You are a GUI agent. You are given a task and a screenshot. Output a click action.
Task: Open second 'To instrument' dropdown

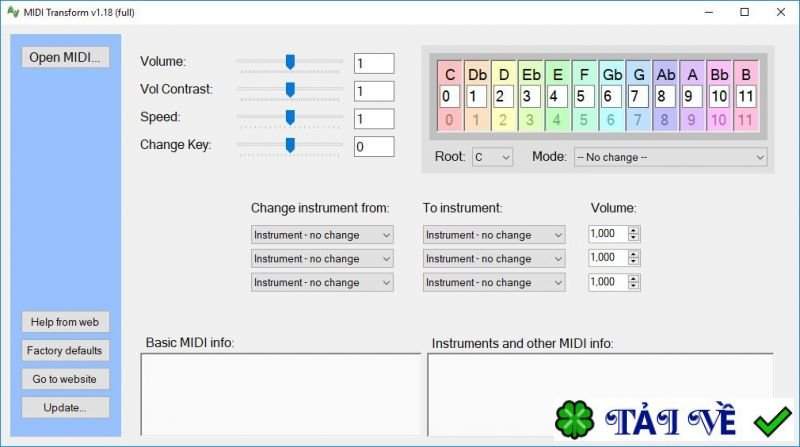tap(494, 259)
